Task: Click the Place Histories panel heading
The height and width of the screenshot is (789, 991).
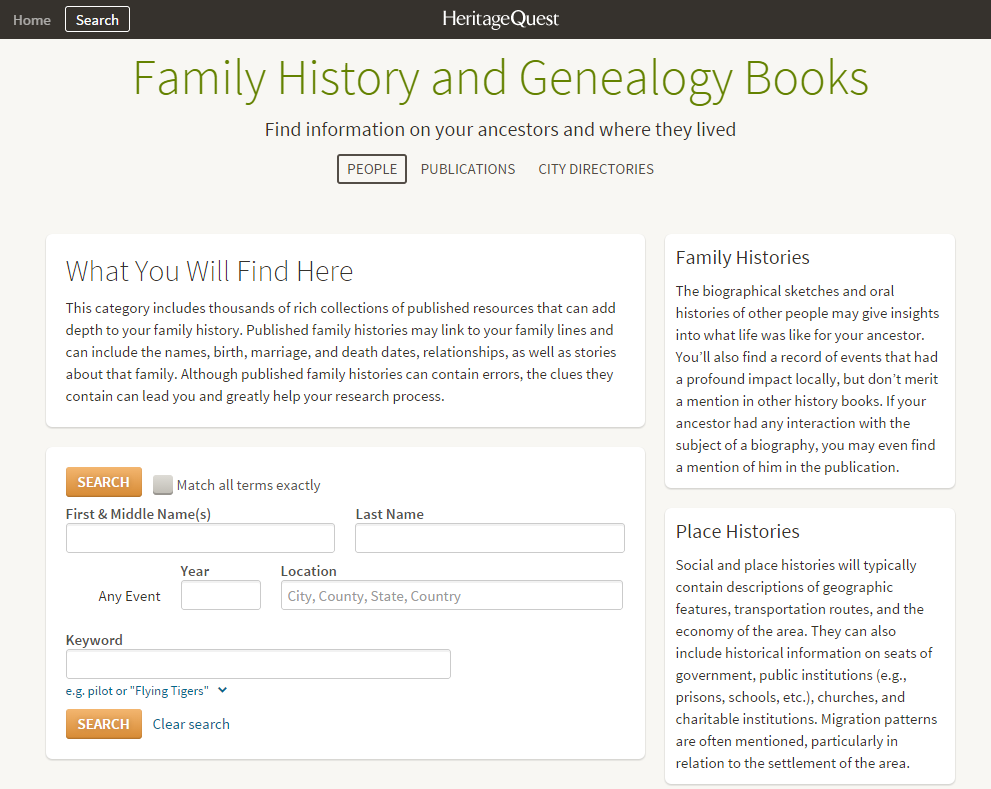Action: [x=737, y=531]
